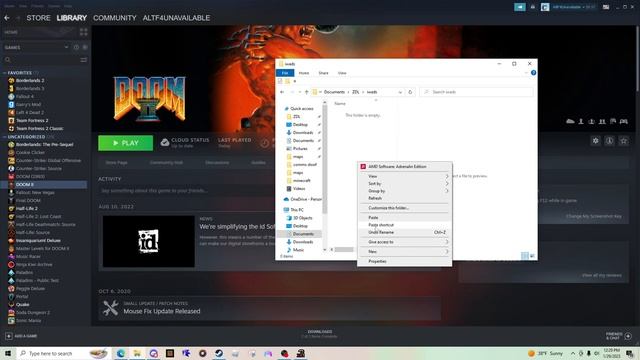Select Team Fortress 2 in library list
The height and width of the screenshot is (360, 640).
(32, 120)
